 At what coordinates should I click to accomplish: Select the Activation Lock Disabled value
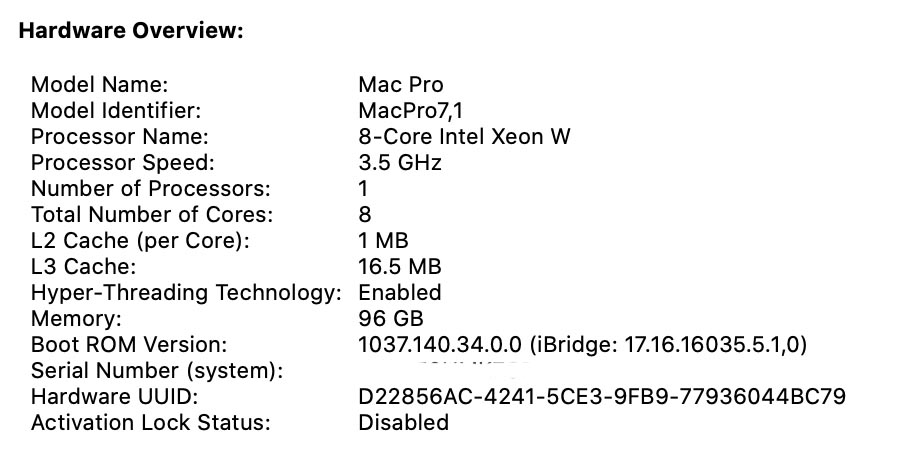click(403, 423)
